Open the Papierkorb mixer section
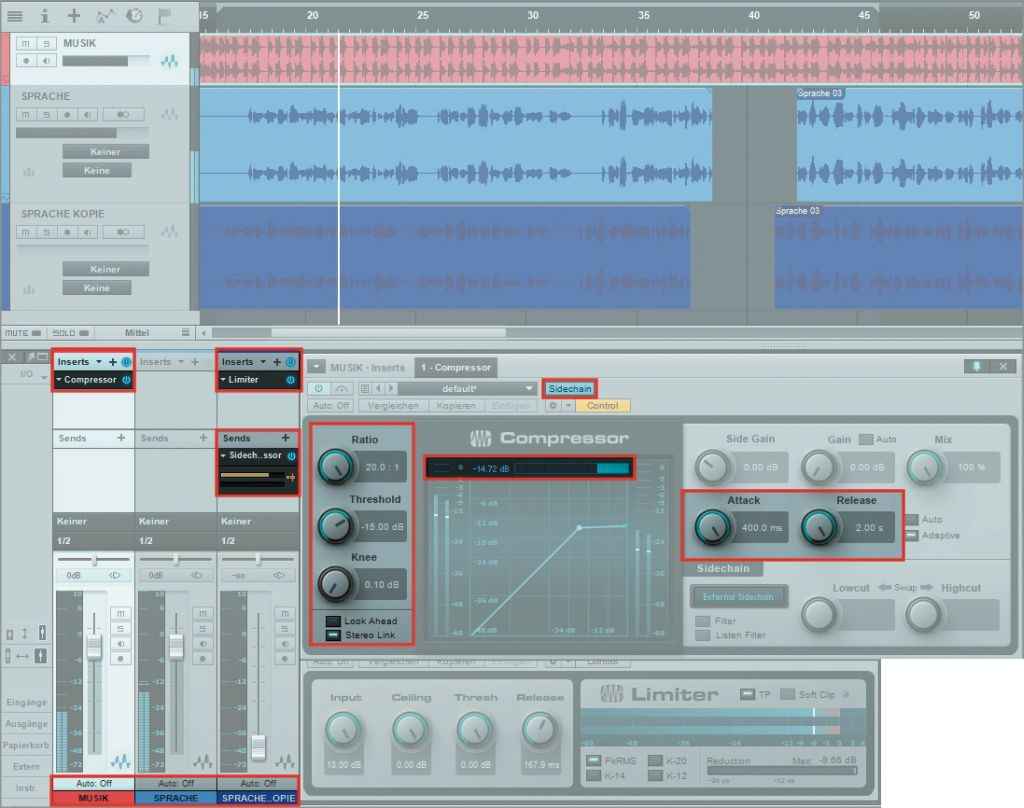 coord(26,745)
